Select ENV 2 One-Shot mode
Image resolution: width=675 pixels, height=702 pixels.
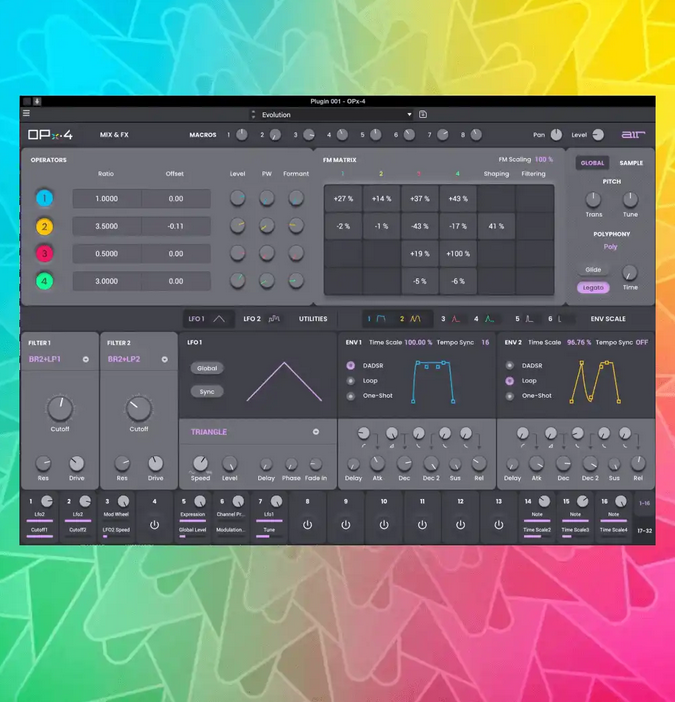tap(509, 396)
